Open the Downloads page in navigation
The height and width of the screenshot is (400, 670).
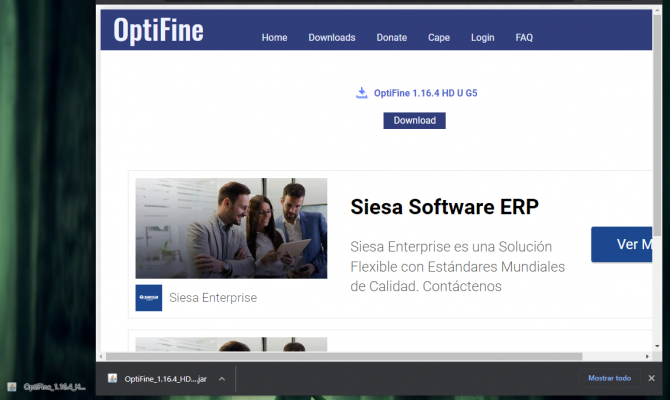coord(331,38)
